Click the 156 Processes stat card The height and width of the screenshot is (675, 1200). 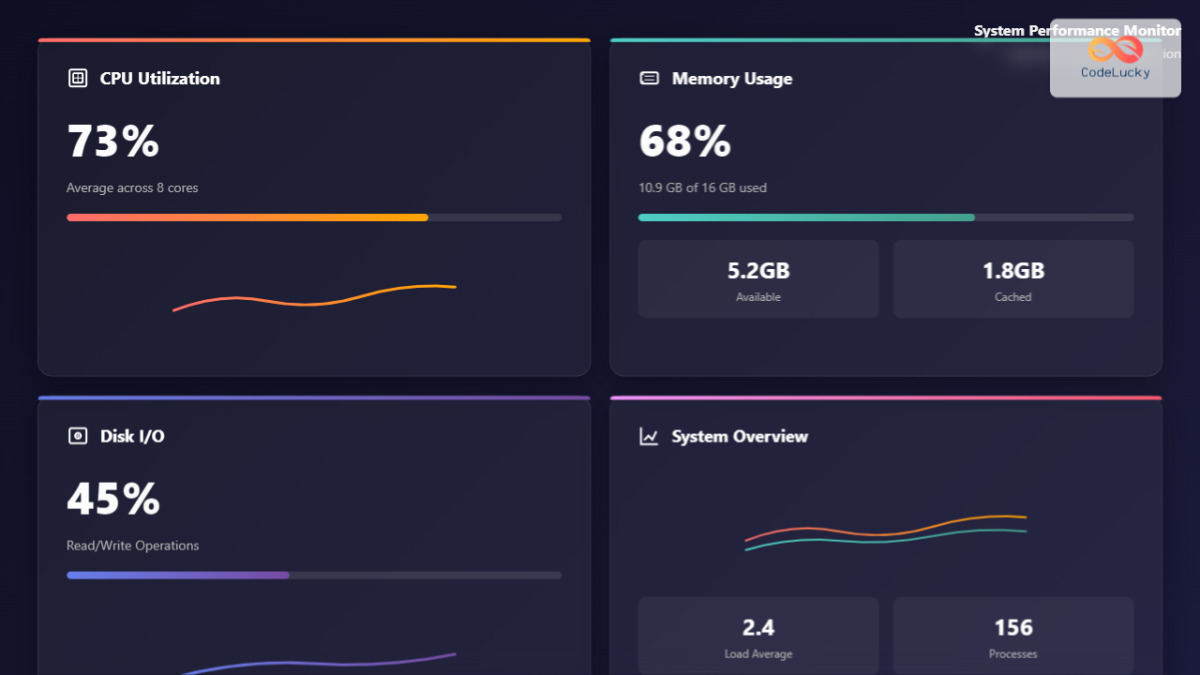[x=1012, y=636]
